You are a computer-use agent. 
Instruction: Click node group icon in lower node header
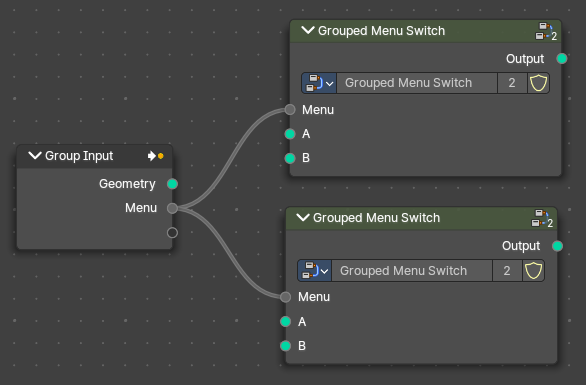click(x=542, y=218)
